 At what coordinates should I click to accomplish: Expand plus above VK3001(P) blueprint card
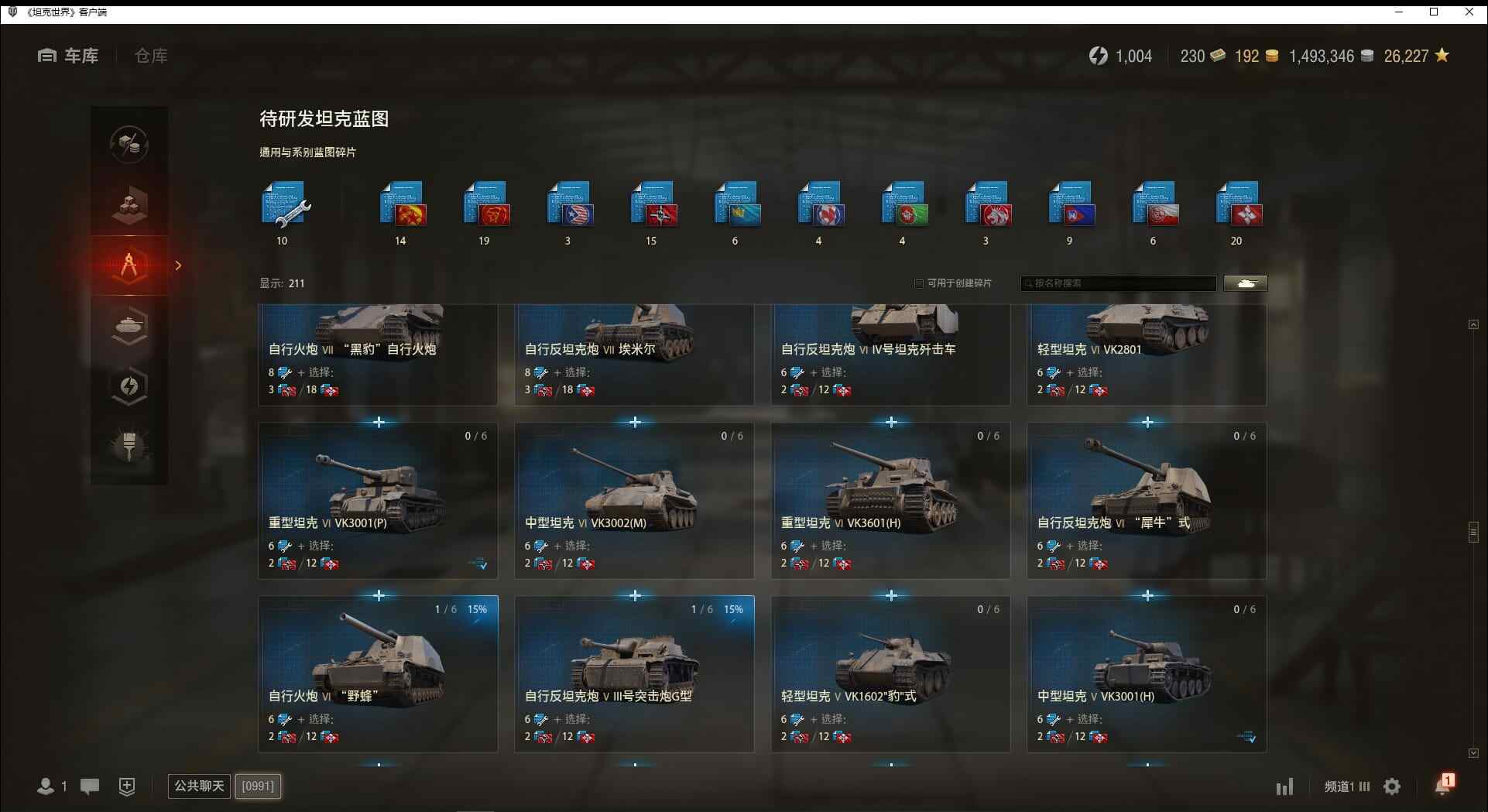379,422
